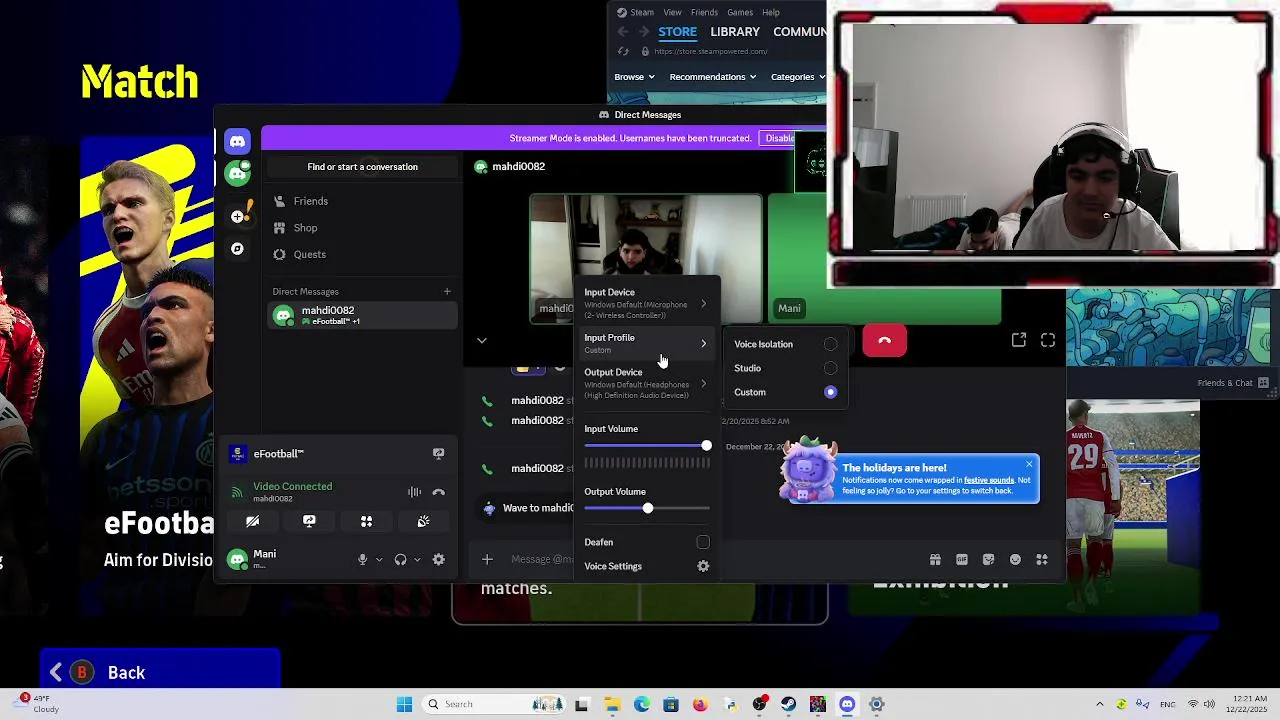Open Steam from the taskbar
Screen dimensions: 1280x720
789,704
